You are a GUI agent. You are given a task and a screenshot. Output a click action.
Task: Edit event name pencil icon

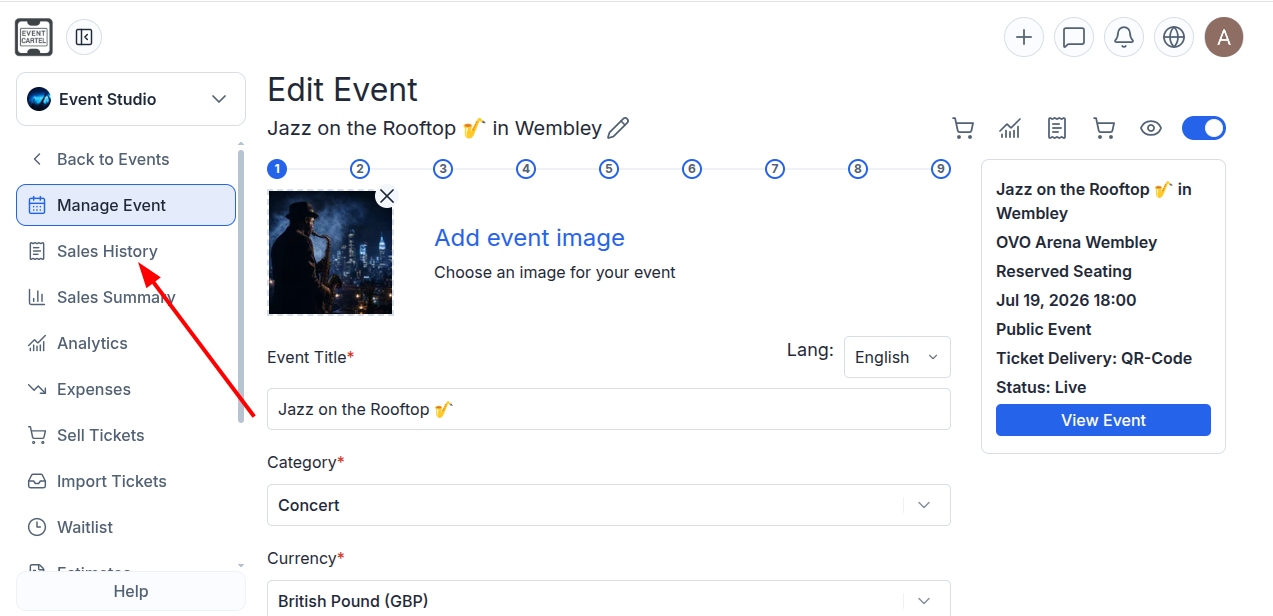coord(619,128)
